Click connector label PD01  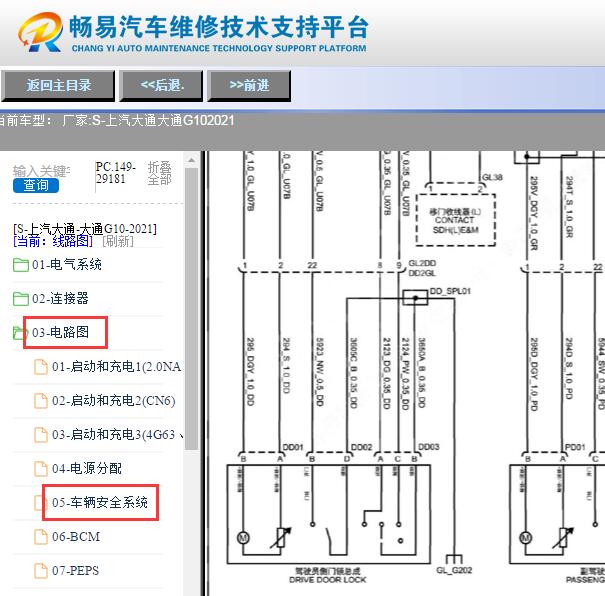pyautogui.click(x=575, y=447)
